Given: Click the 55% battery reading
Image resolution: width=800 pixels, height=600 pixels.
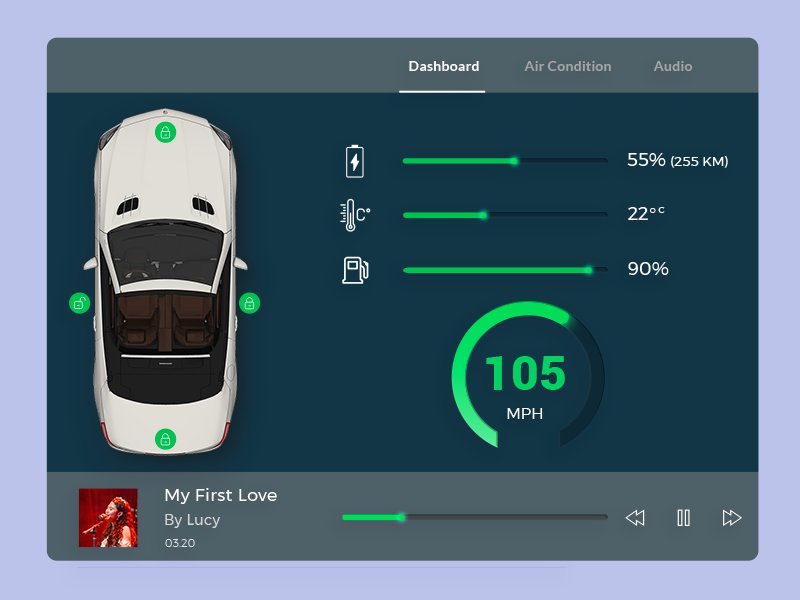Looking at the screenshot, I should click(677, 160).
